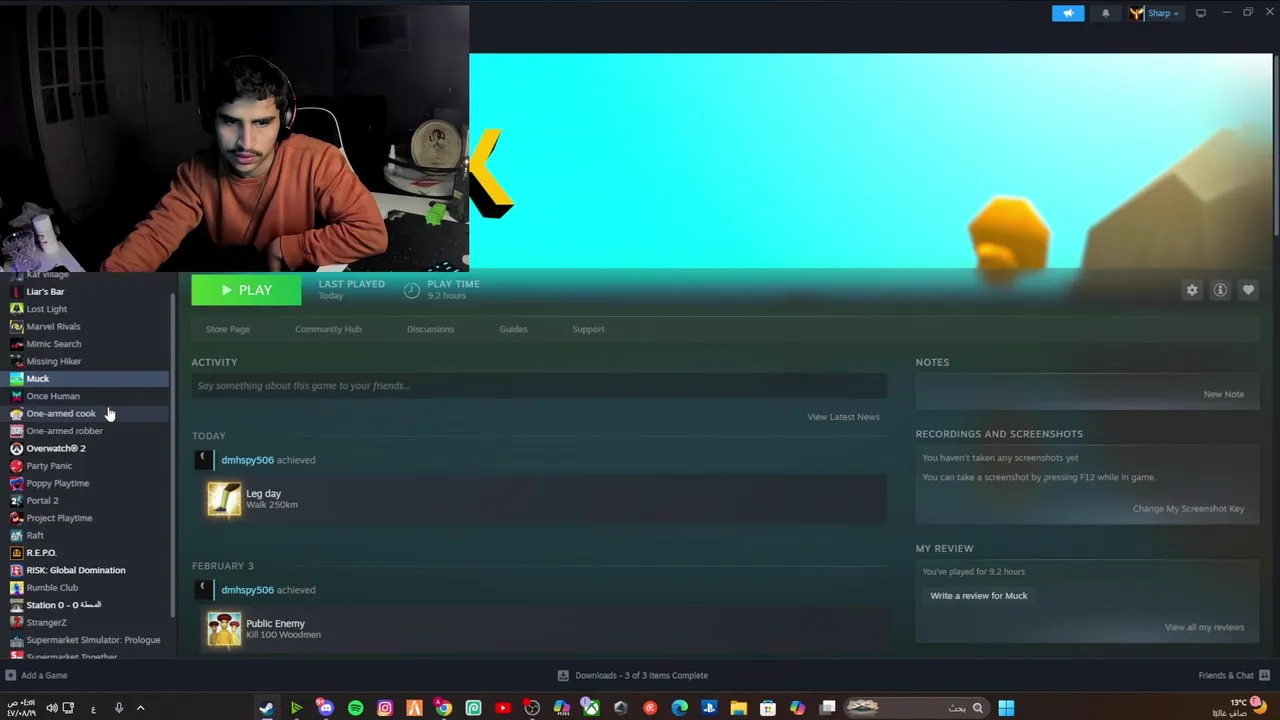Open File Explorer from the taskbar
Viewport: 1280px width, 720px height.
738,708
